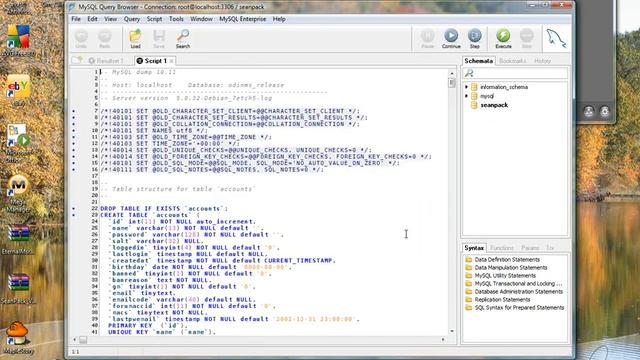
Task: Click the editor scroll up arrow
Action: [451, 73]
